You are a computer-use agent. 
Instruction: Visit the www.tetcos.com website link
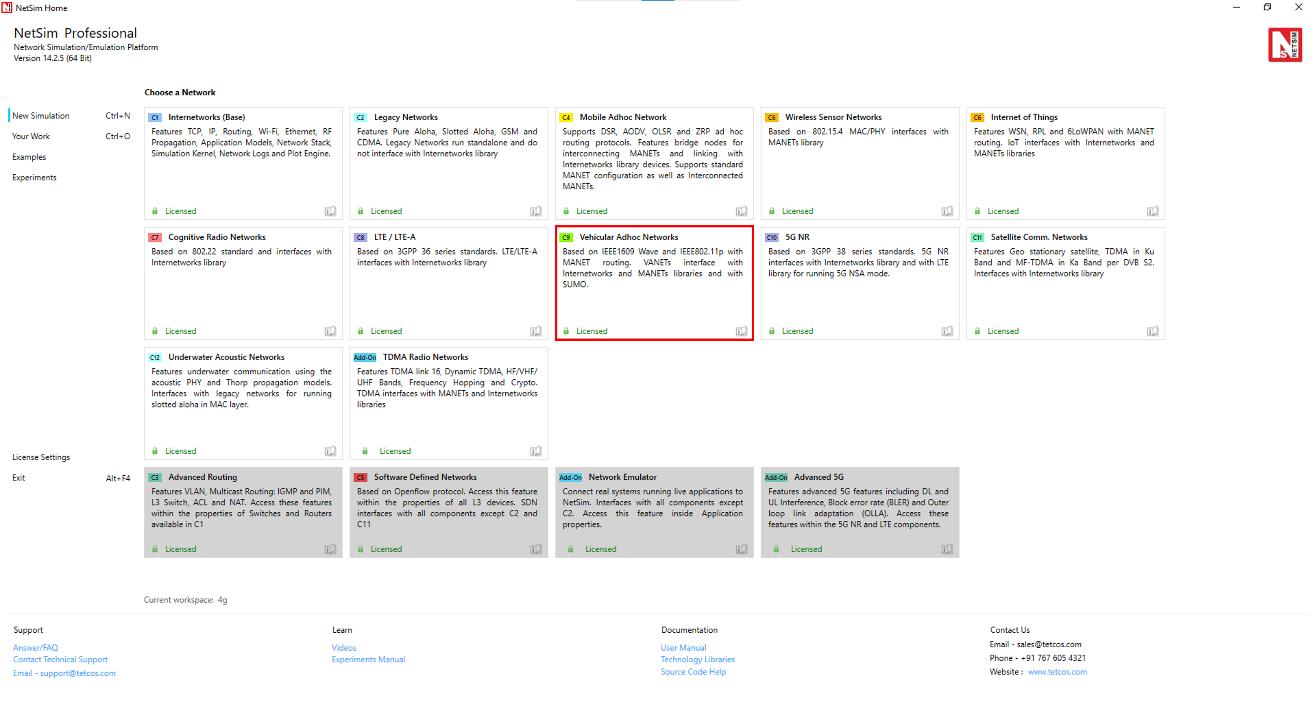tap(1057, 672)
